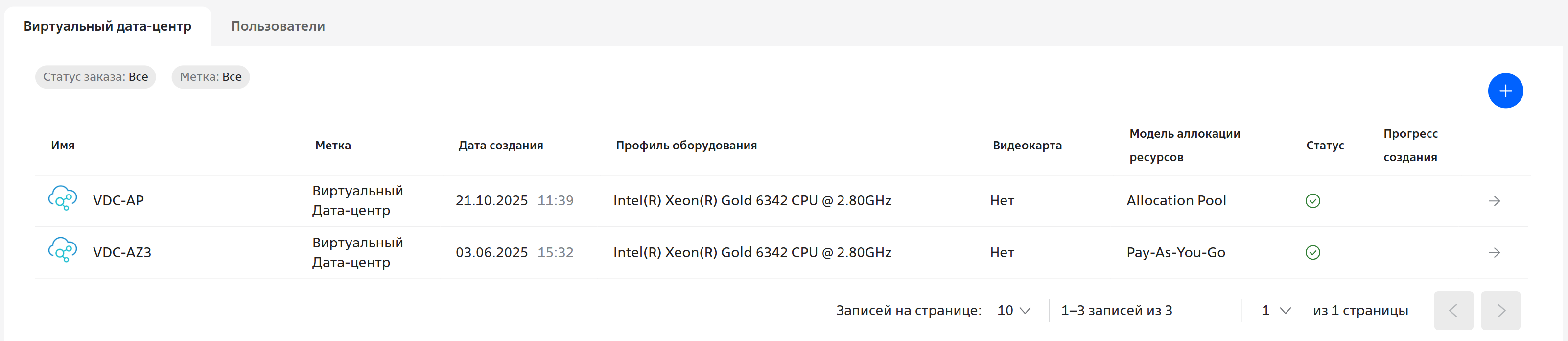Open VDC-AZ3 details via right arrow
1568x341 pixels.
[1494, 253]
